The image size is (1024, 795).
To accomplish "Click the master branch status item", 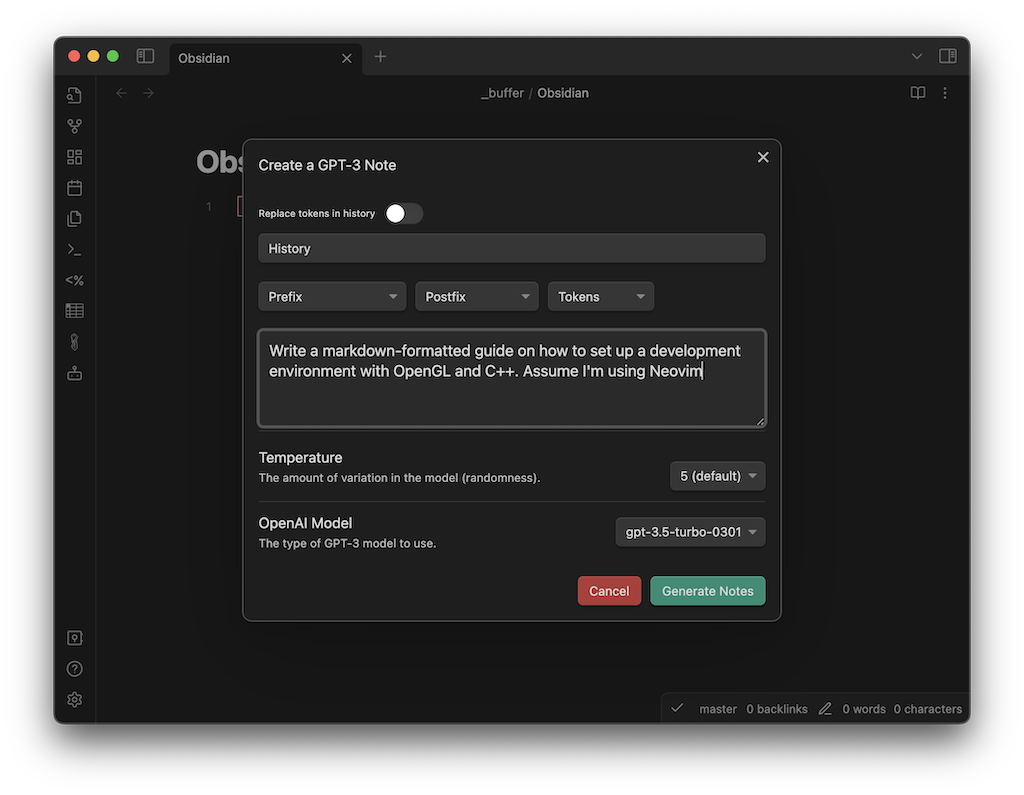I will (x=718, y=709).
